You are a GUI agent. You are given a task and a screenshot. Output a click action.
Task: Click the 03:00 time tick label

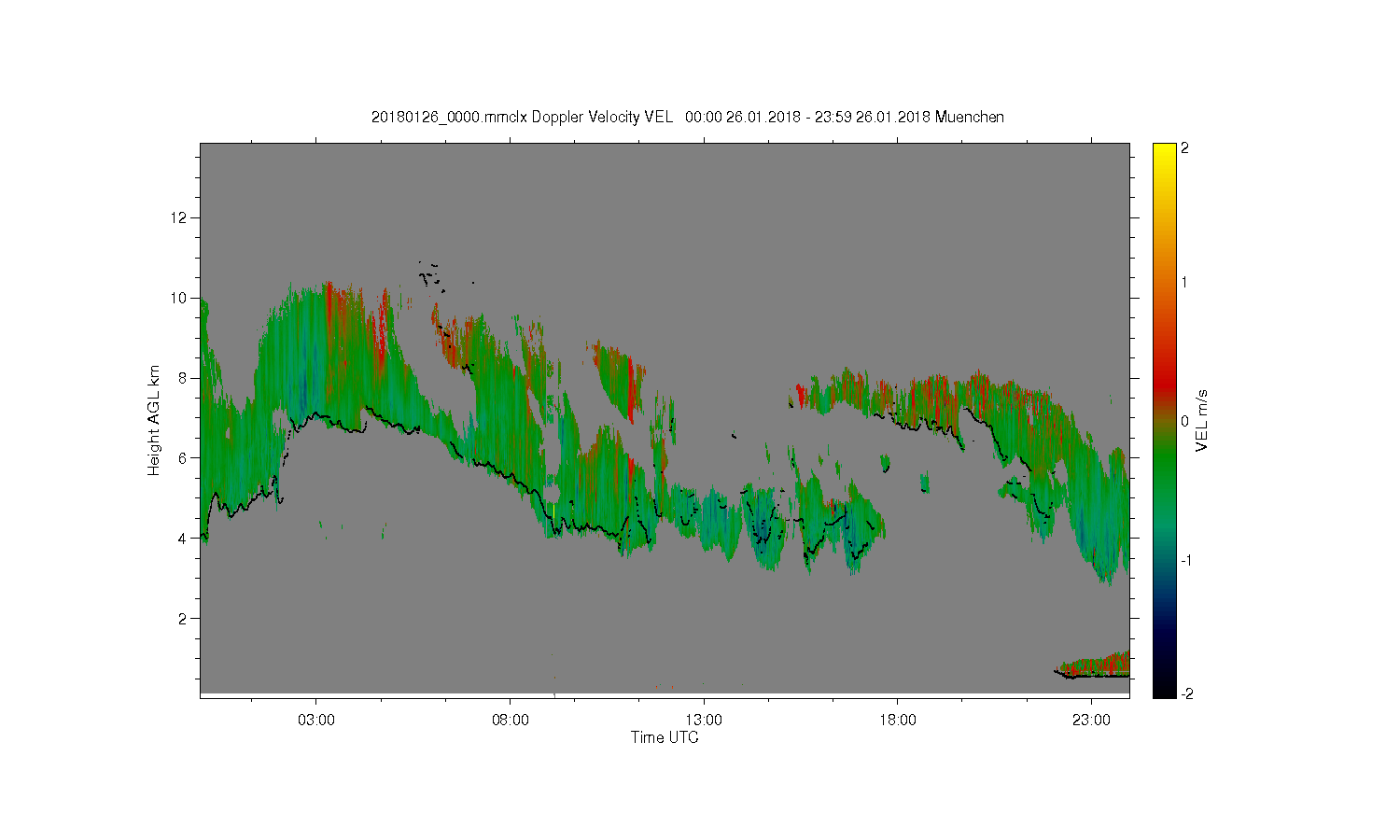pos(316,721)
